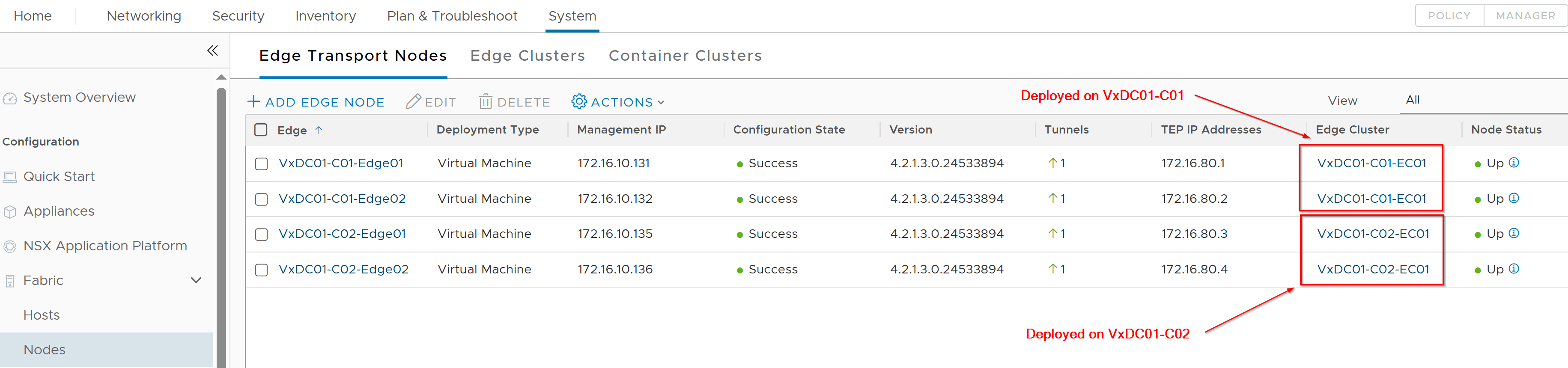
Task: Open the View filter dropdown showing All
Action: [1412, 100]
